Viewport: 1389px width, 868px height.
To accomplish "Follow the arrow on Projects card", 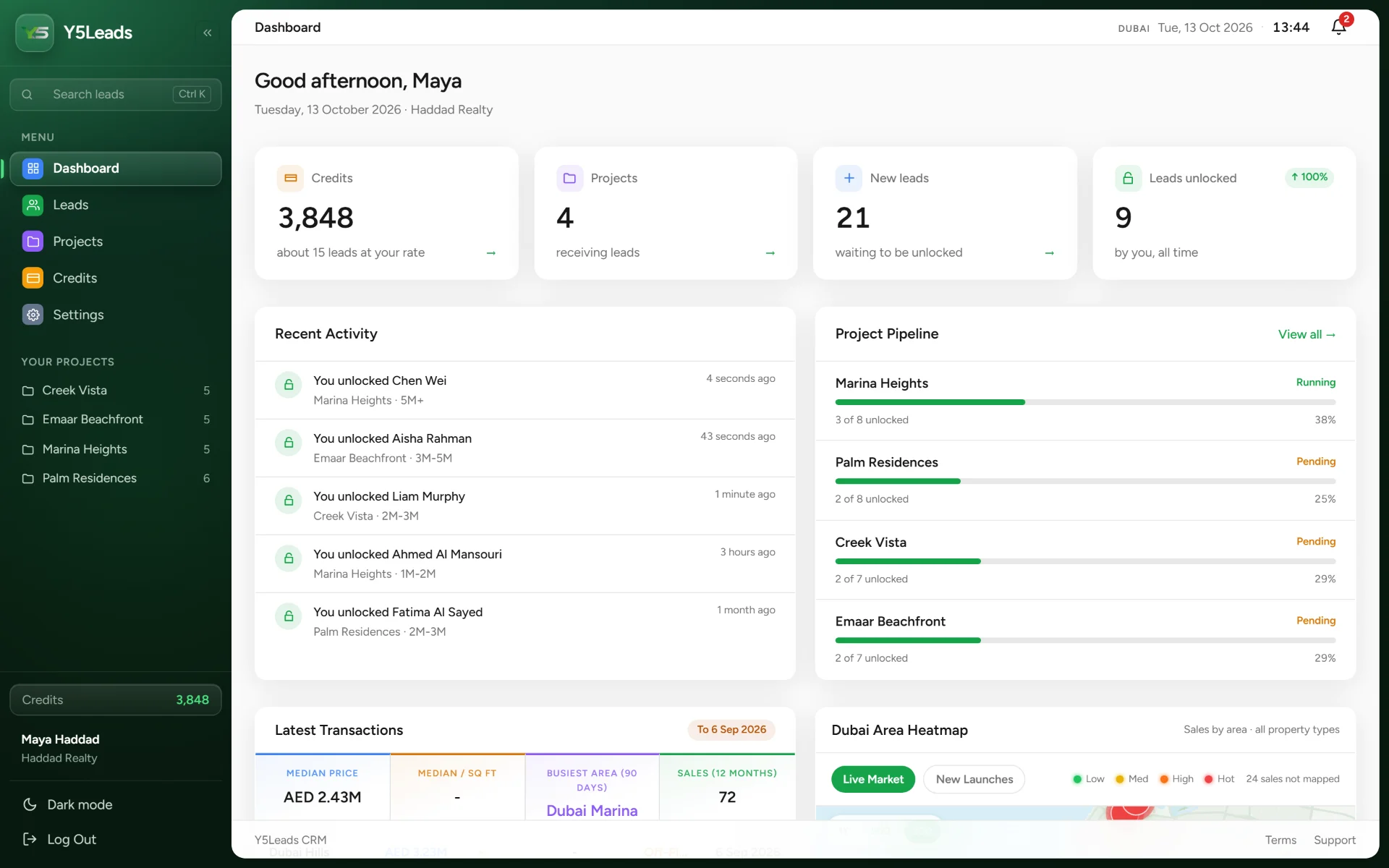I will [x=770, y=253].
